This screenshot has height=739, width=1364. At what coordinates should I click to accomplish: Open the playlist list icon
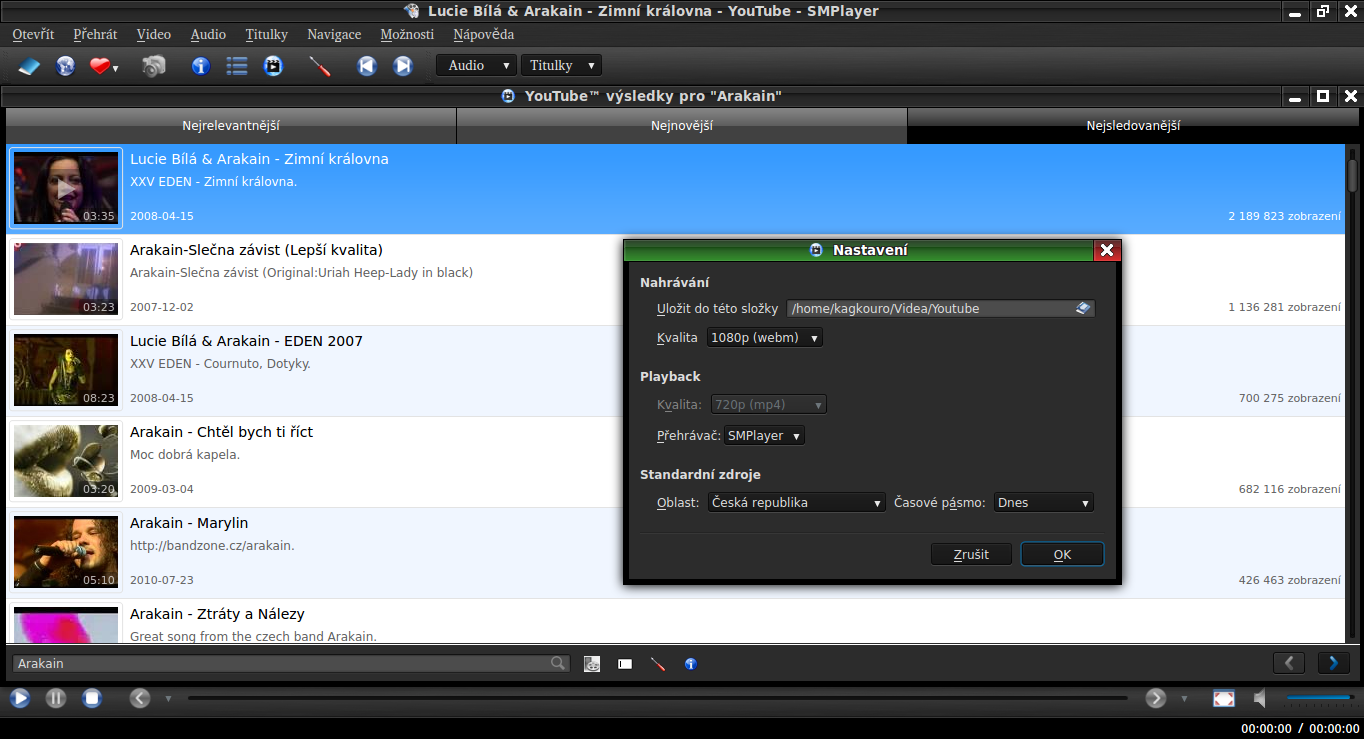237,66
